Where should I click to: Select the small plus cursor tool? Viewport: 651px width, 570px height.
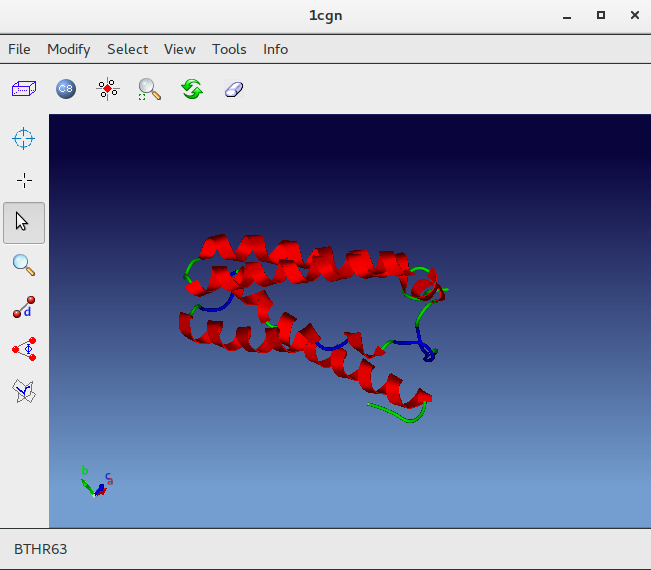click(24, 181)
